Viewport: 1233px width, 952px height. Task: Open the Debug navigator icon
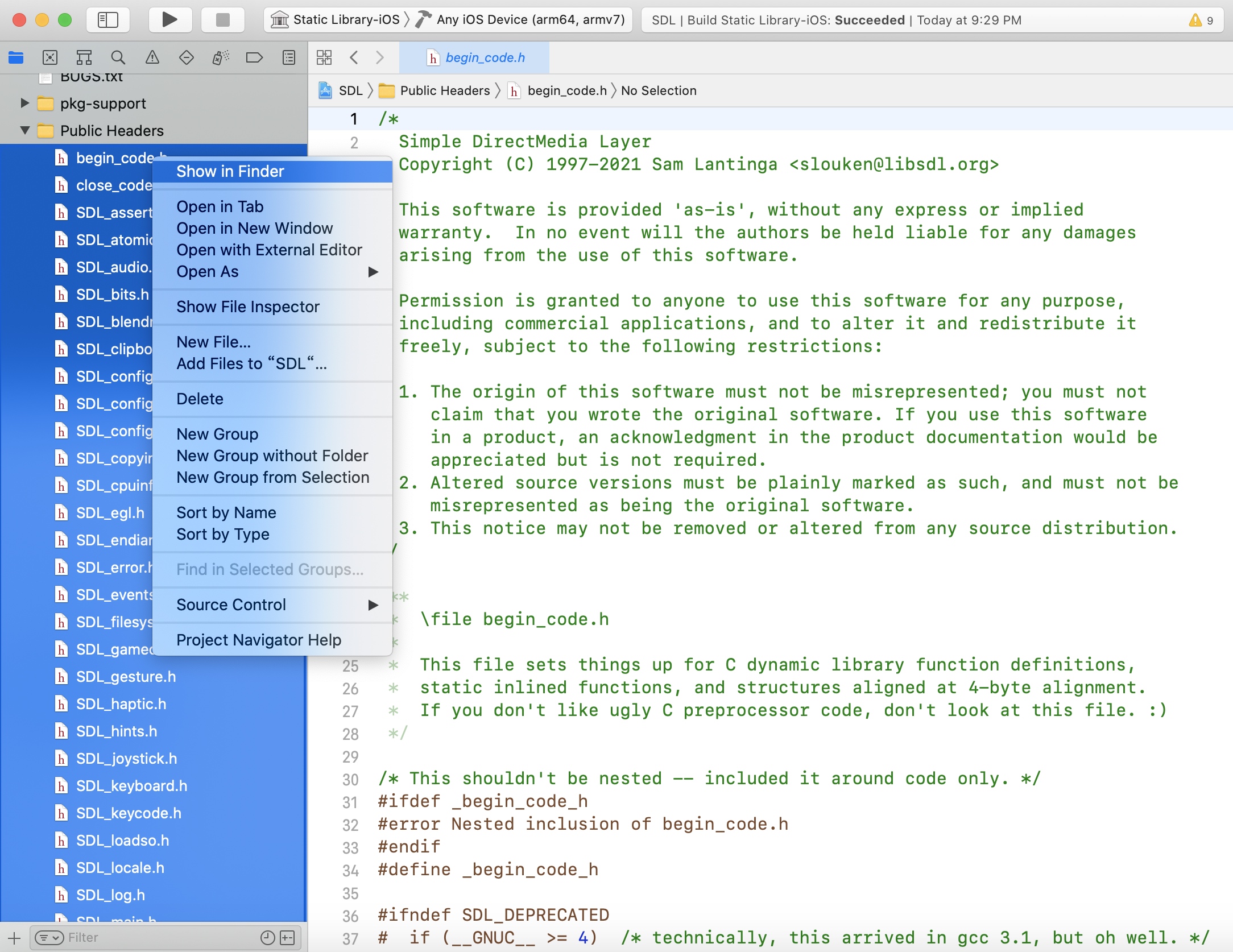220,57
